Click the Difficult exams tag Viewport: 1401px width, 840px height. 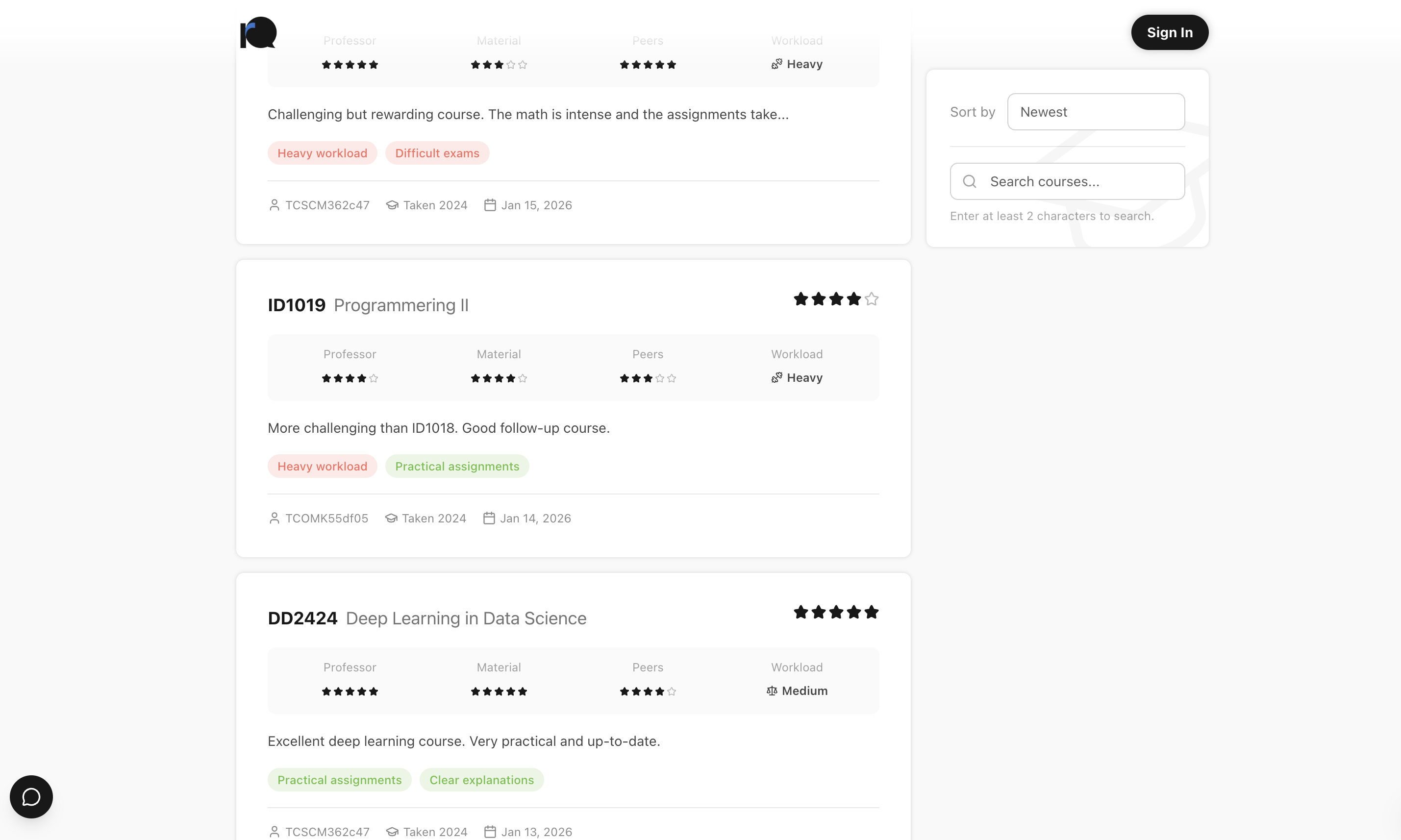click(437, 153)
